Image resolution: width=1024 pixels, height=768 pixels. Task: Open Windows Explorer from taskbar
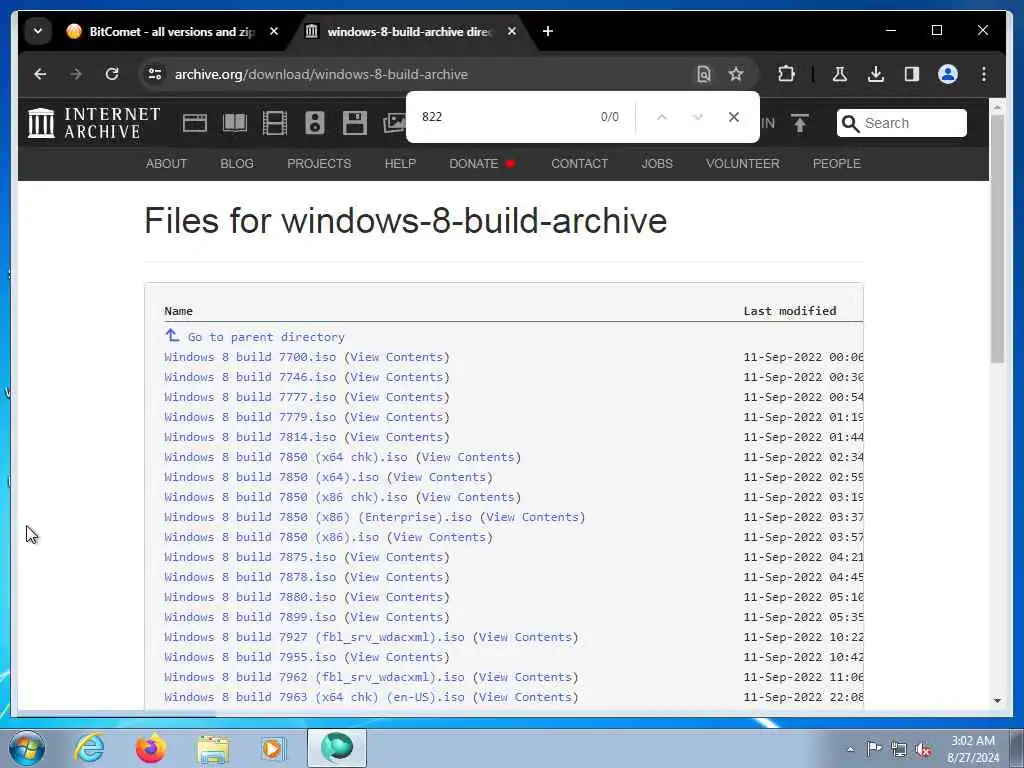pyautogui.click(x=213, y=748)
